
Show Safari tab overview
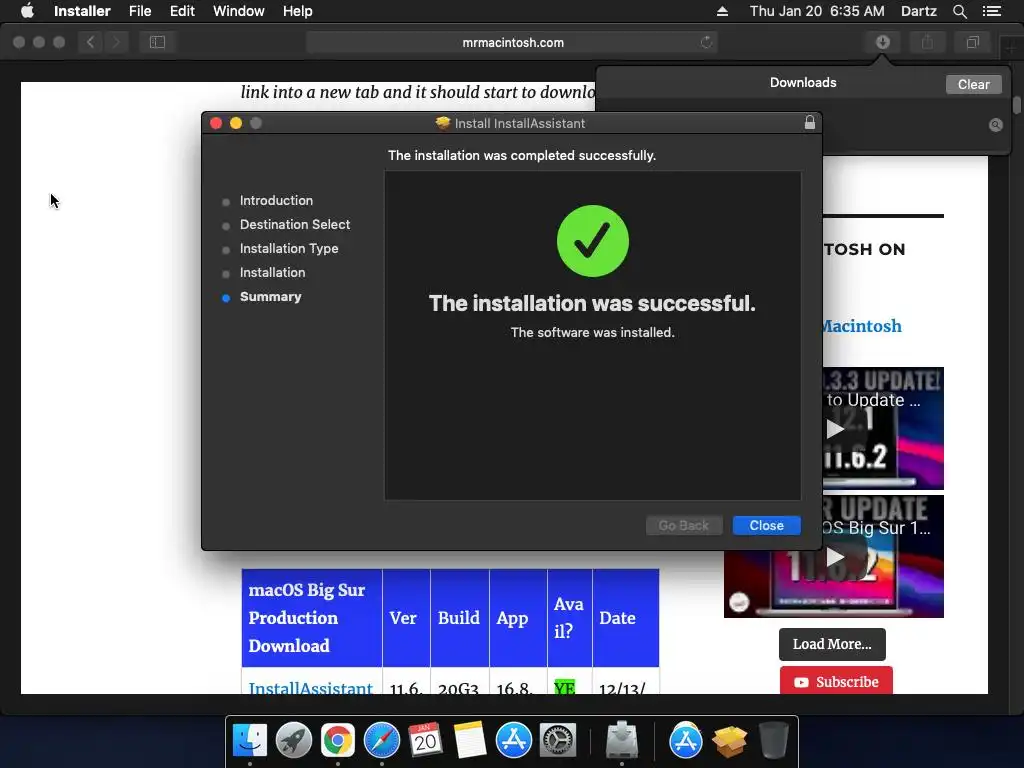pyautogui.click(x=972, y=42)
